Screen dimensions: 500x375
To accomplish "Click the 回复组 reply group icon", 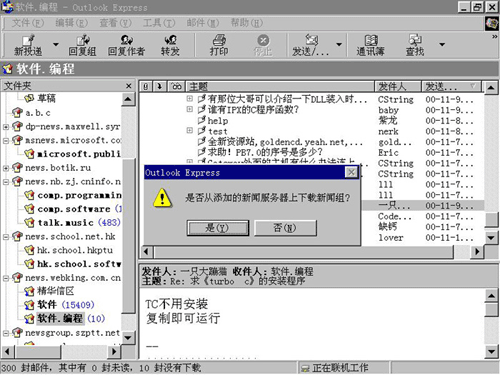I will click(82, 45).
